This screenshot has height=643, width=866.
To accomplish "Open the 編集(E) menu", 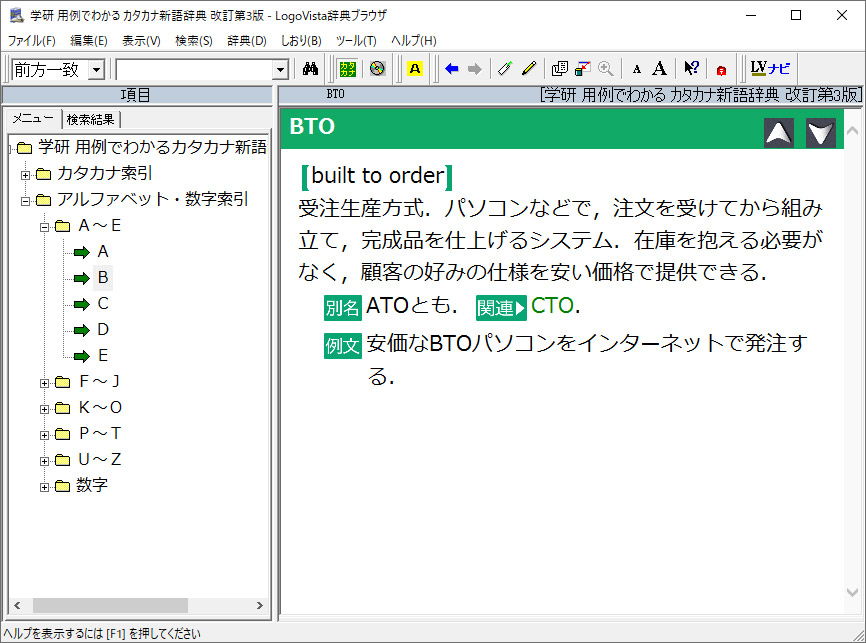I will tap(89, 40).
